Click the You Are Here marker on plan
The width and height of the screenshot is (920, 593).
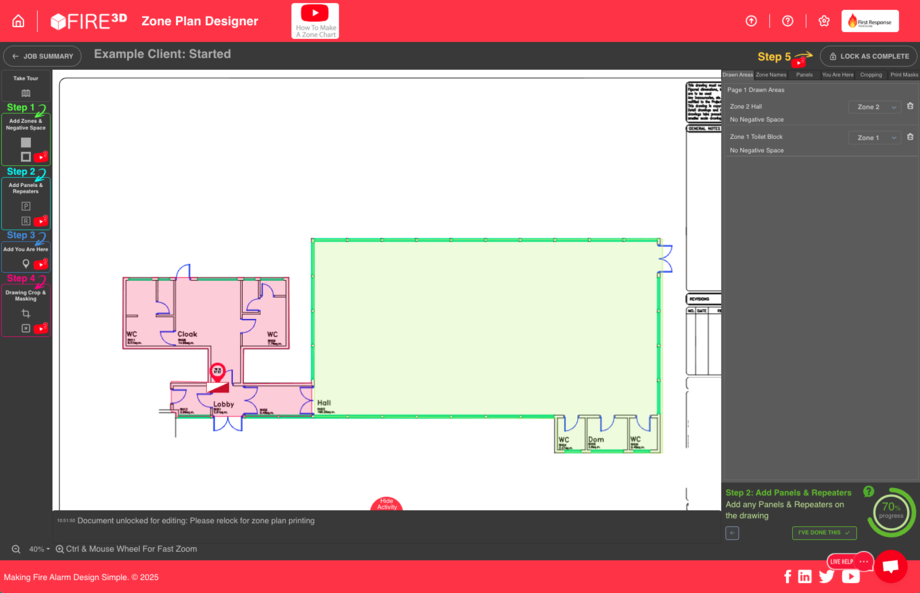(218, 371)
